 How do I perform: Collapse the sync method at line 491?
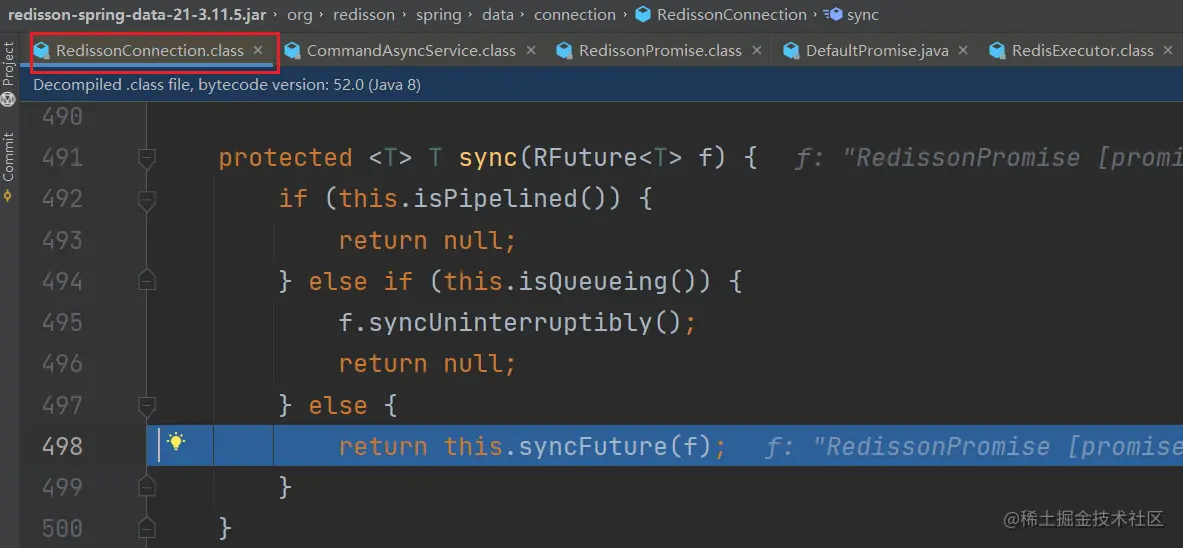[147, 158]
